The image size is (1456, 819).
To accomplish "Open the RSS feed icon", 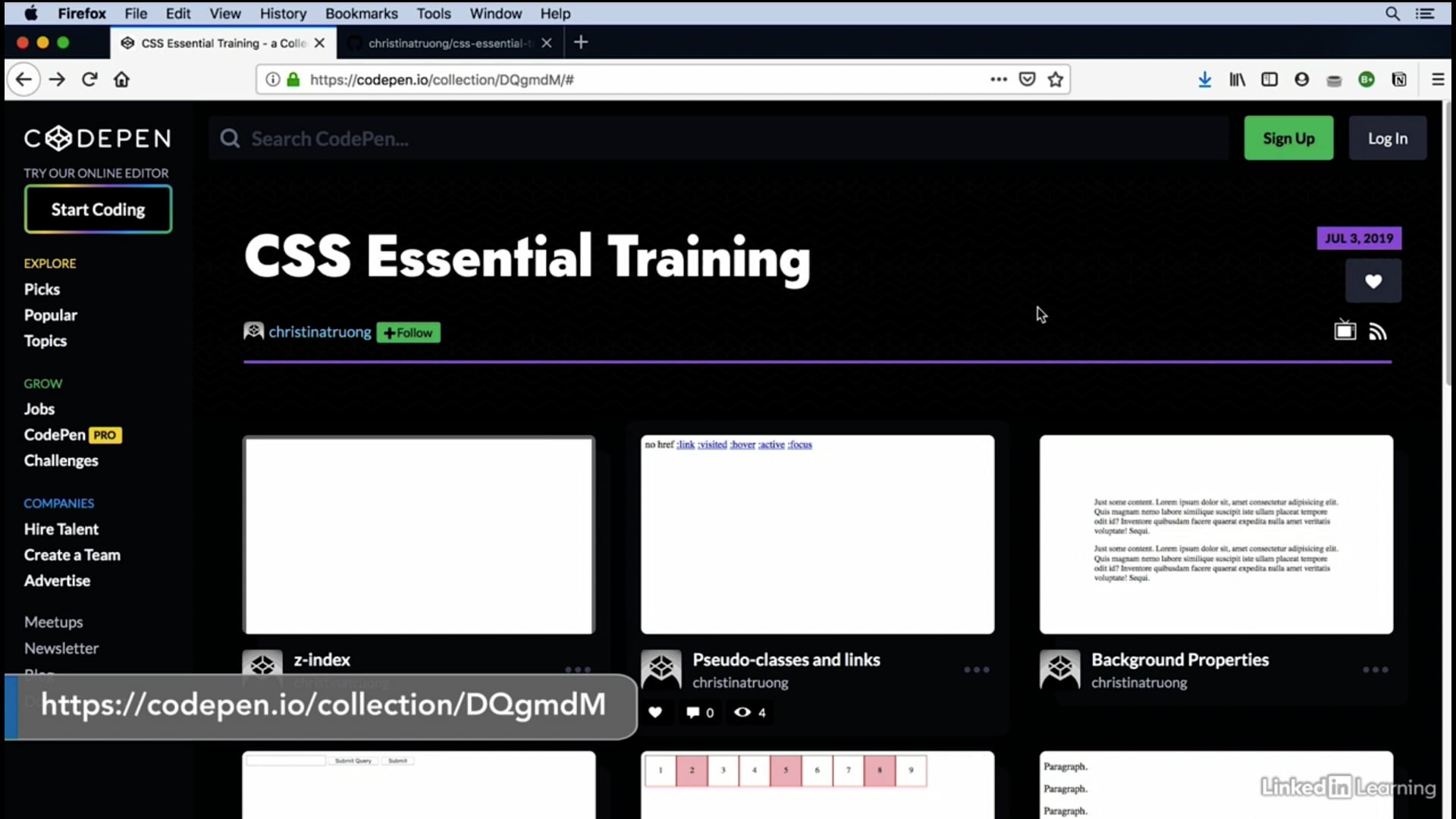I will pyautogui.click(x=1379, y=330).
